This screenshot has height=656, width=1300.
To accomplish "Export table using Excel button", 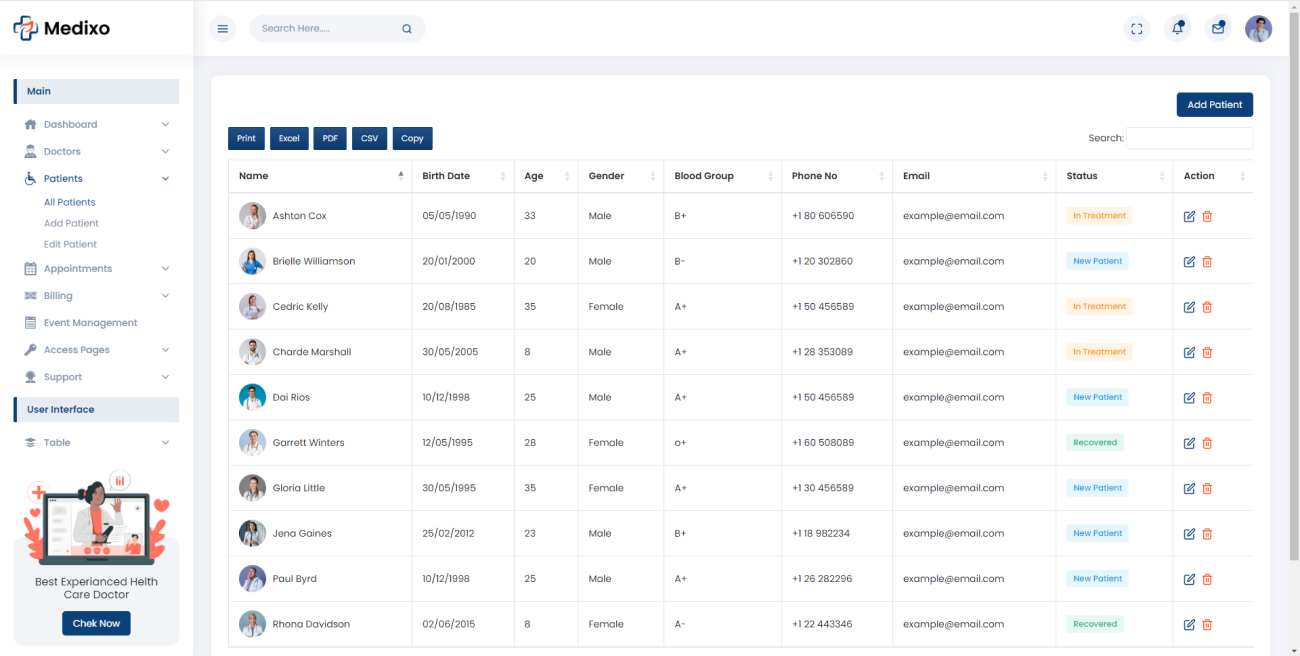I will click(x=289, y=139).
